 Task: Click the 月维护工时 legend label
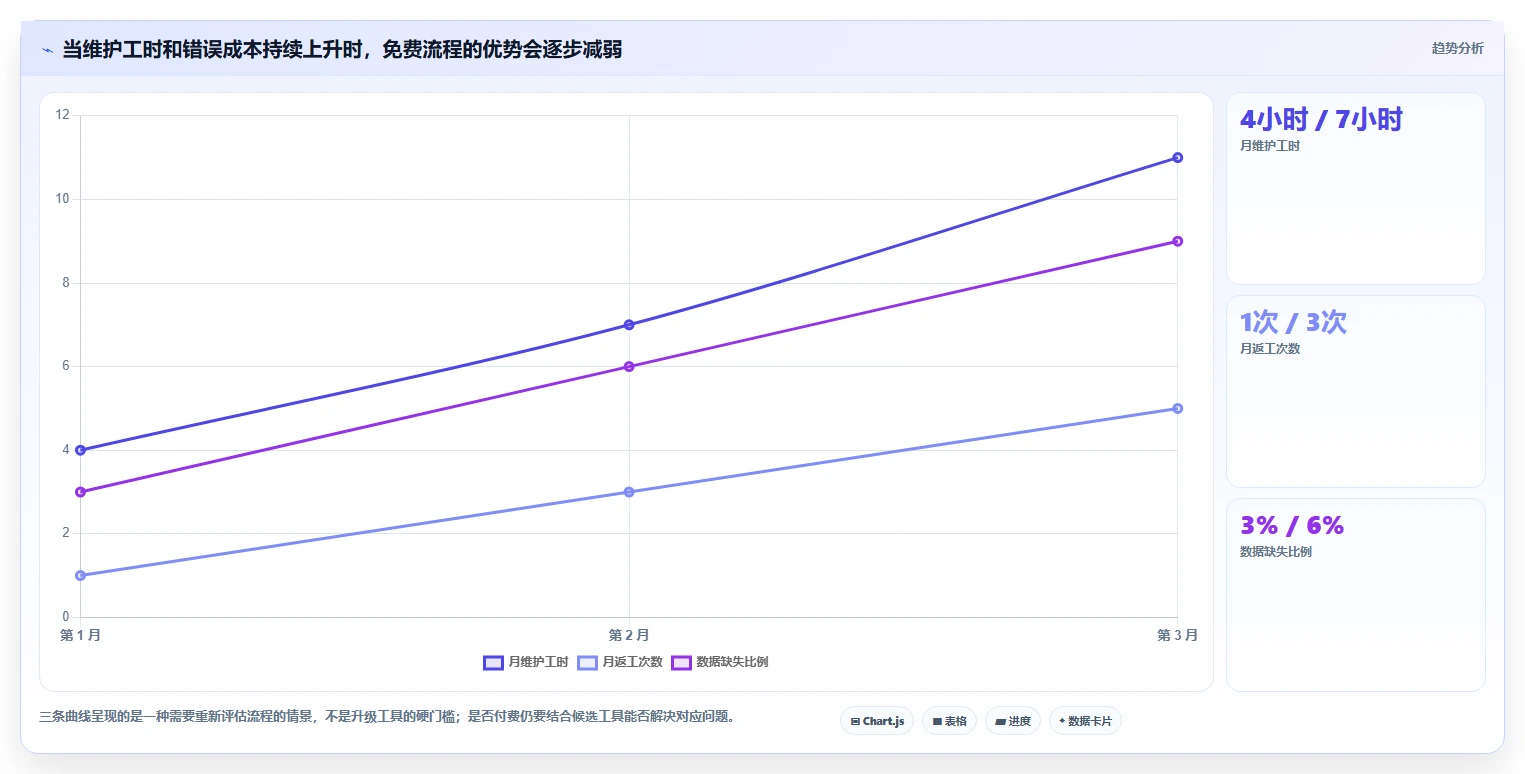point(538,662)
